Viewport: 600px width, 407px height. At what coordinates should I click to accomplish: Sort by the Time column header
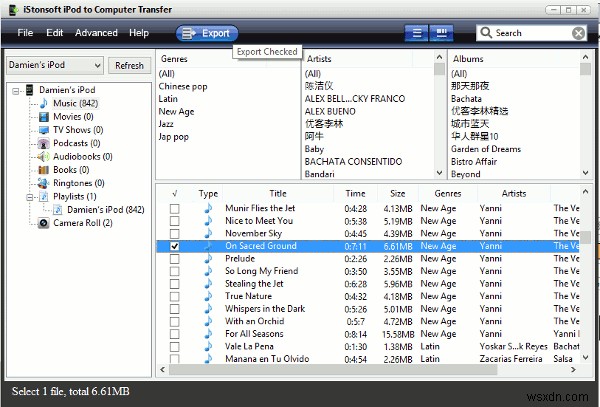coord(355,194)
